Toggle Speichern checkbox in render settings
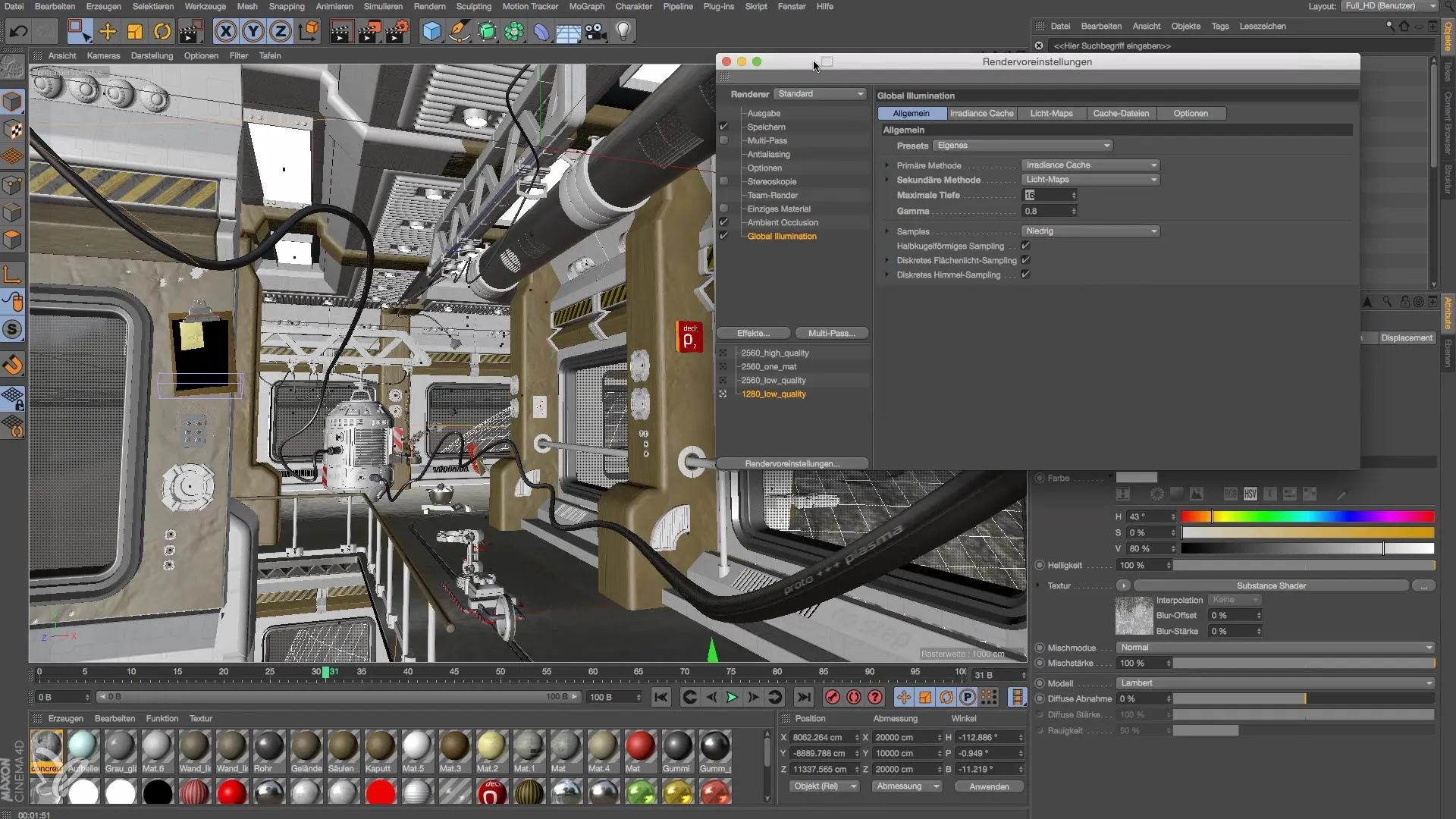 pos(723,127)
